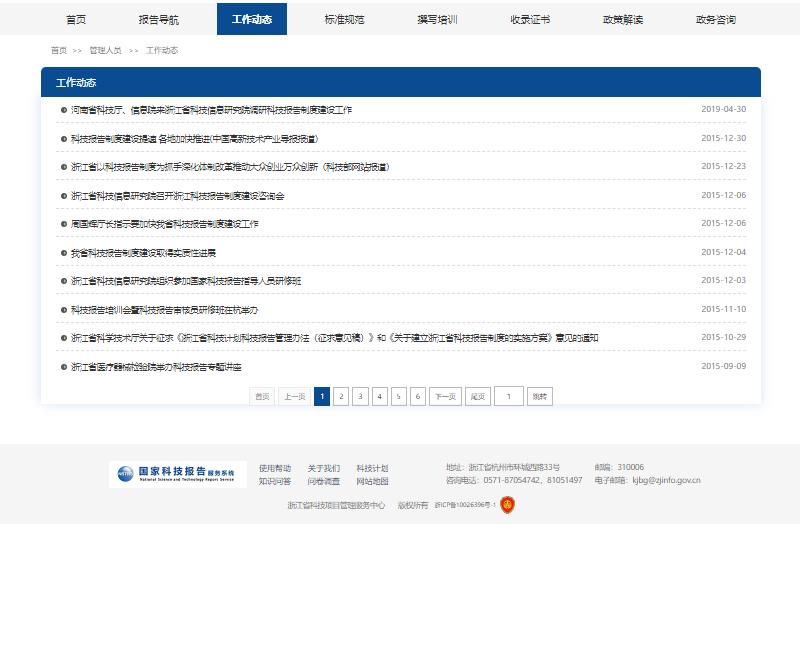The height and width of the screenshot is (650, 800).
Task: Open the 政策解读 navigation item
Action: point(623,19)
